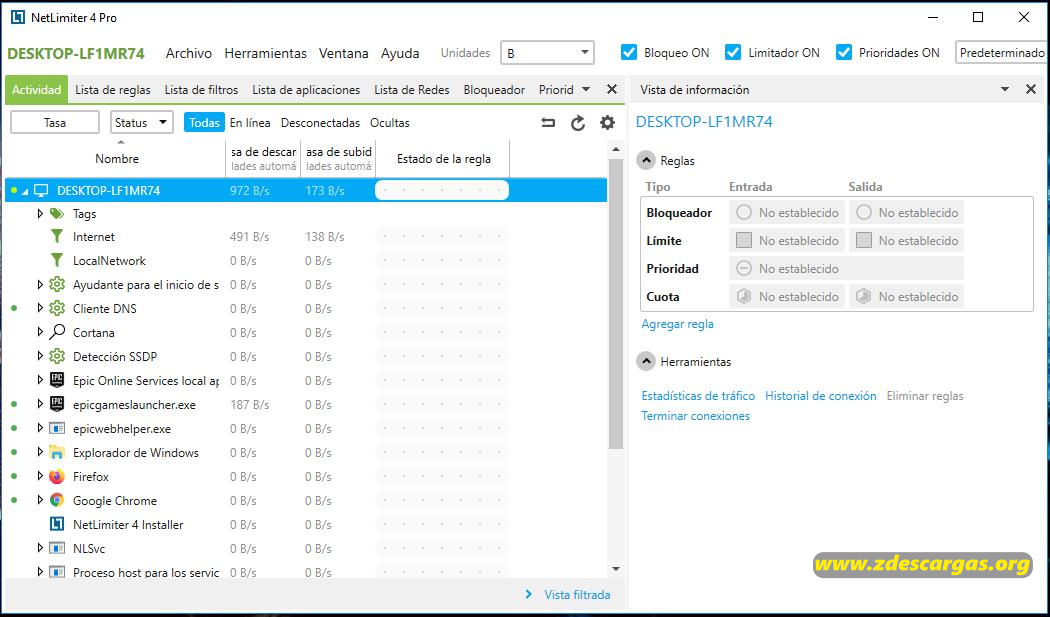Select the En línea filter

(x=250, y=123)
